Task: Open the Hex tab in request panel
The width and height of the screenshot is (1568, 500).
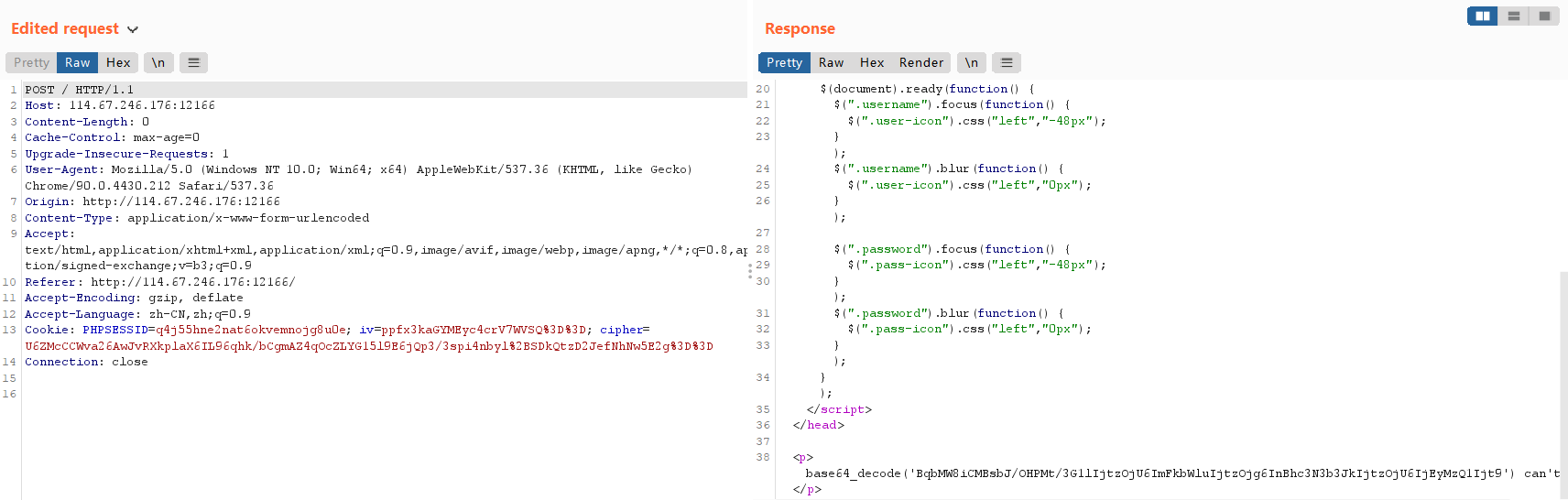Action: tap(118, 62)
